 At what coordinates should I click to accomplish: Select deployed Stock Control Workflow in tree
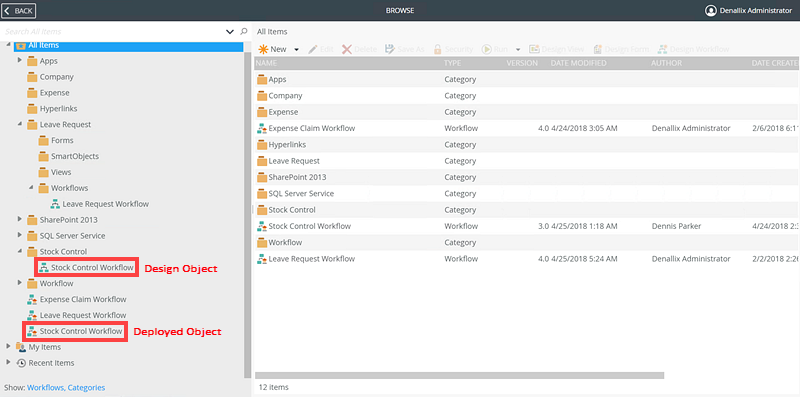75,331
